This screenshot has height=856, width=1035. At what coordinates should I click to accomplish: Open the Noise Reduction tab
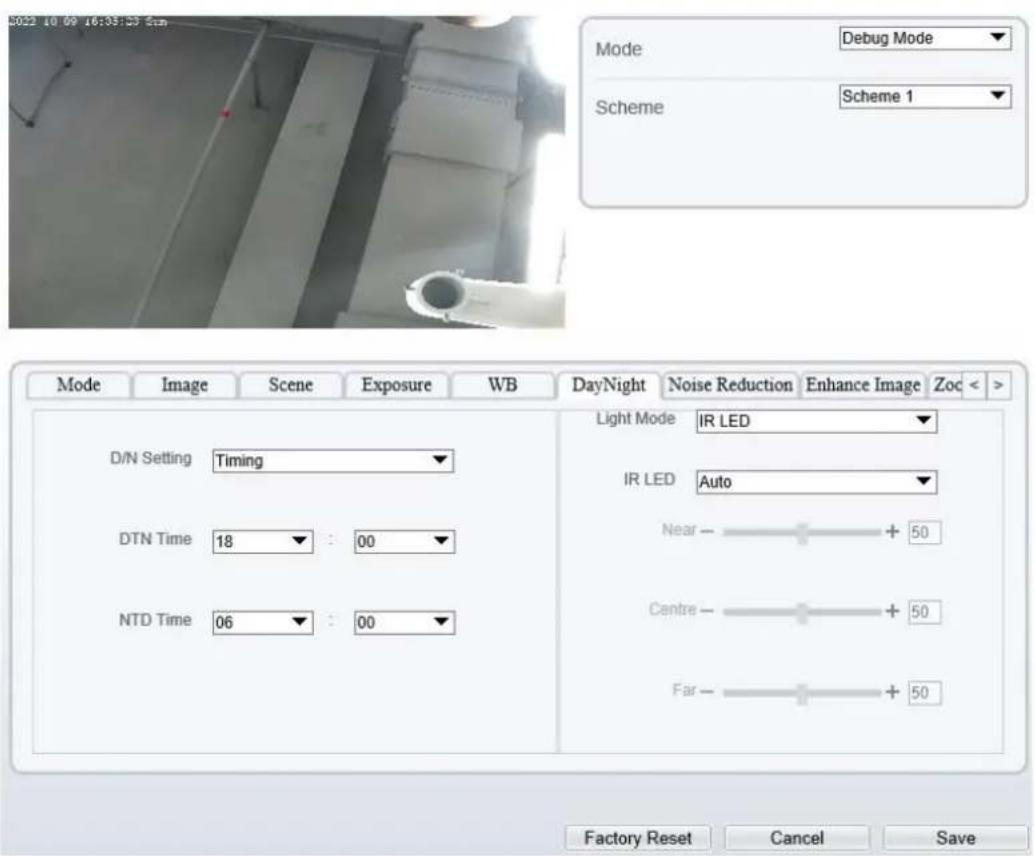pos(729,385)
